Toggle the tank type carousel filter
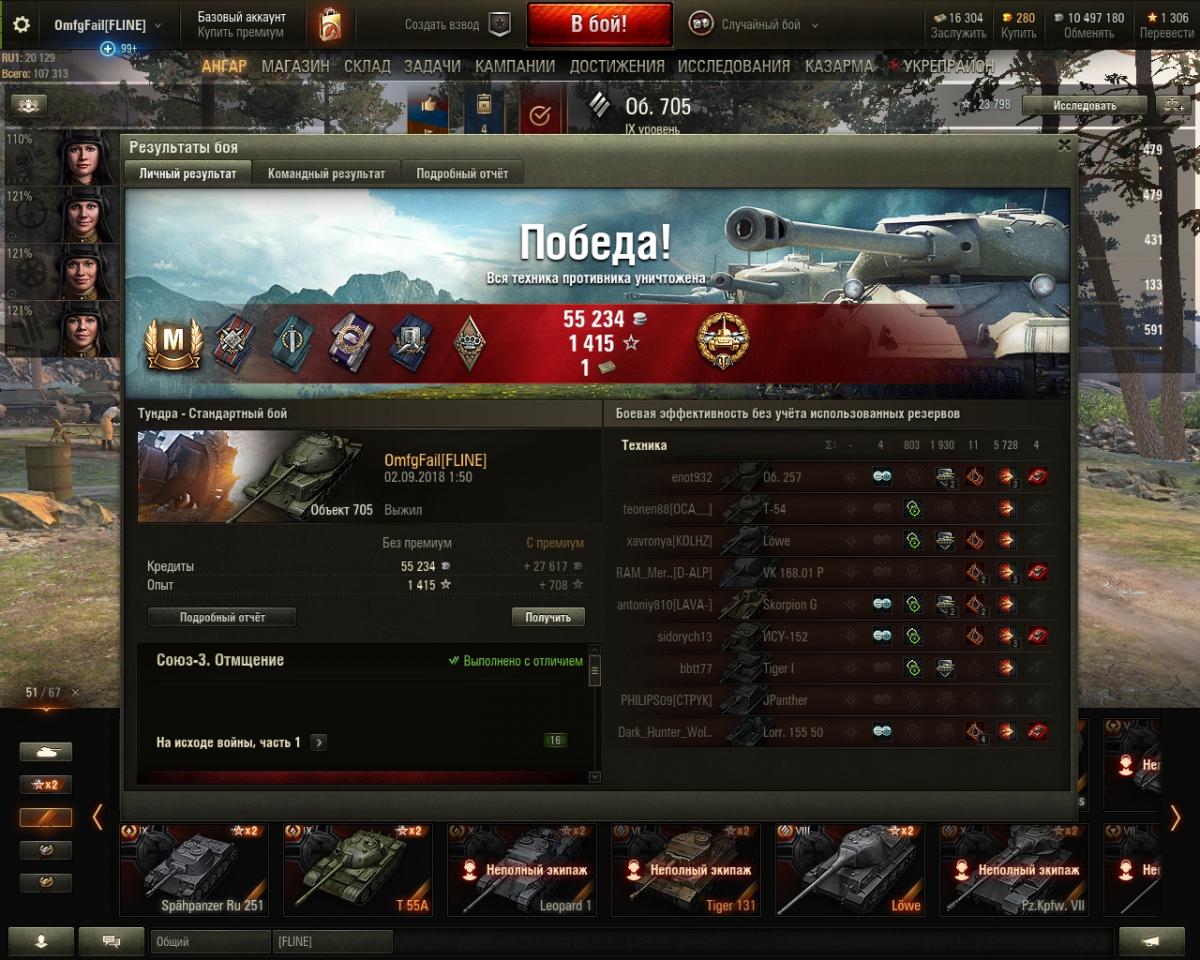 pos(46,751)
